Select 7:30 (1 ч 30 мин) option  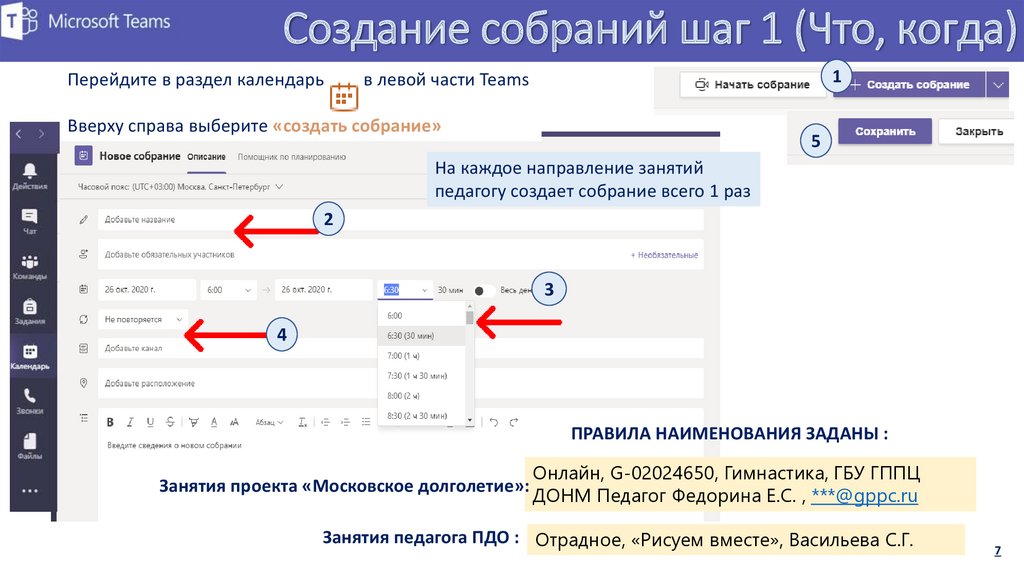coord(421,376)
